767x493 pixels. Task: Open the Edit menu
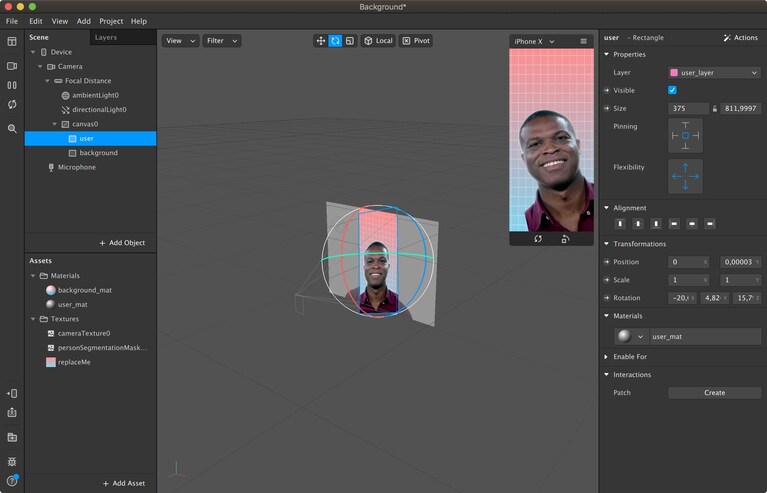36,21
